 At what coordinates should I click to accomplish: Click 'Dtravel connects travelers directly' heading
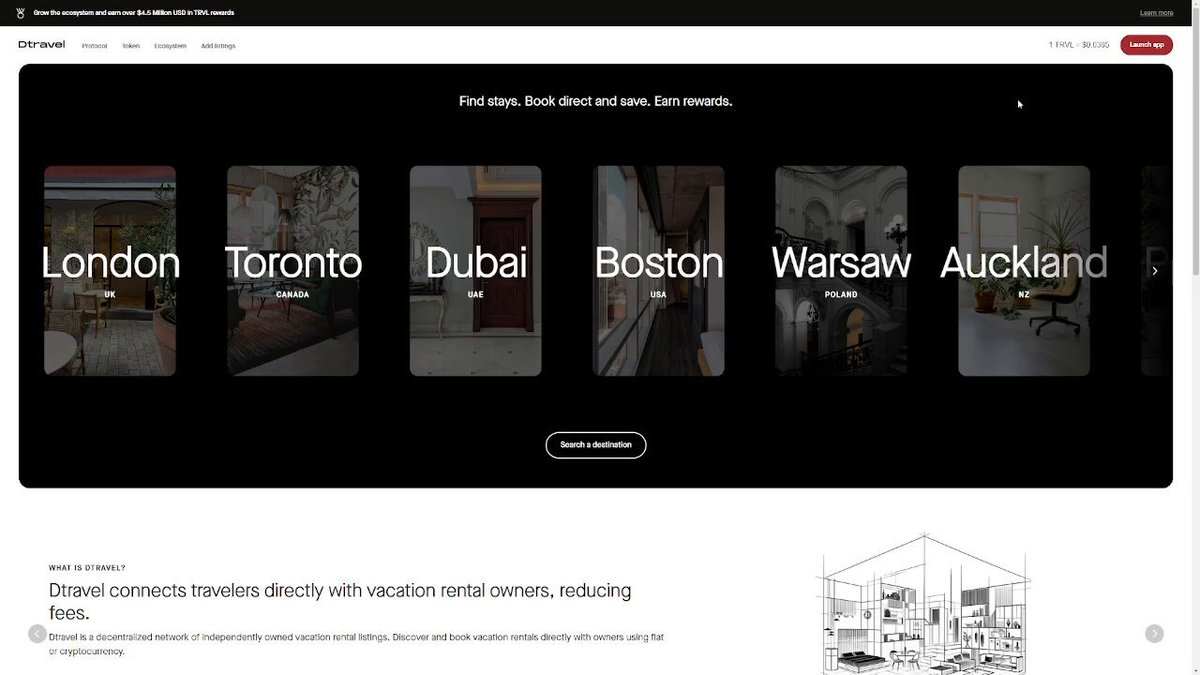(340, 601)
